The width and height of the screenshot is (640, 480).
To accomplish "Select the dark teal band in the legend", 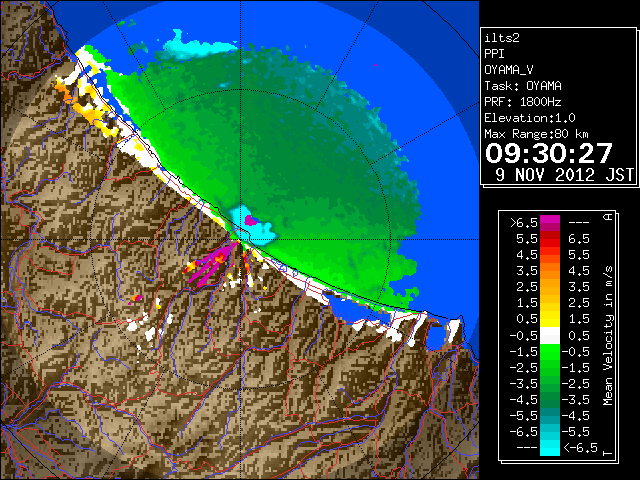I will click(x=550, y=416).
